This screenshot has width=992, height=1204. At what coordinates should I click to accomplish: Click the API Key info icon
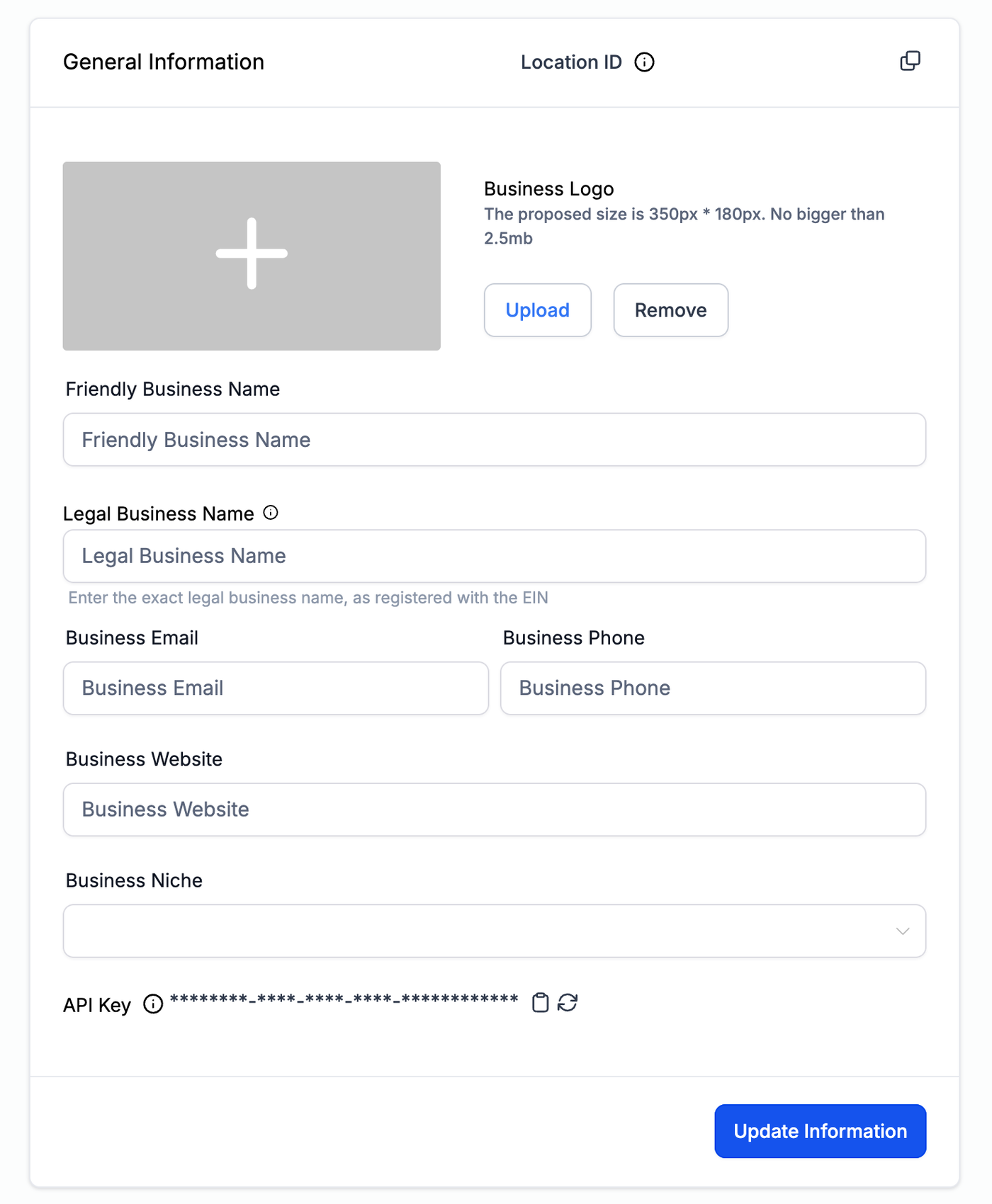coord(153,1004)
